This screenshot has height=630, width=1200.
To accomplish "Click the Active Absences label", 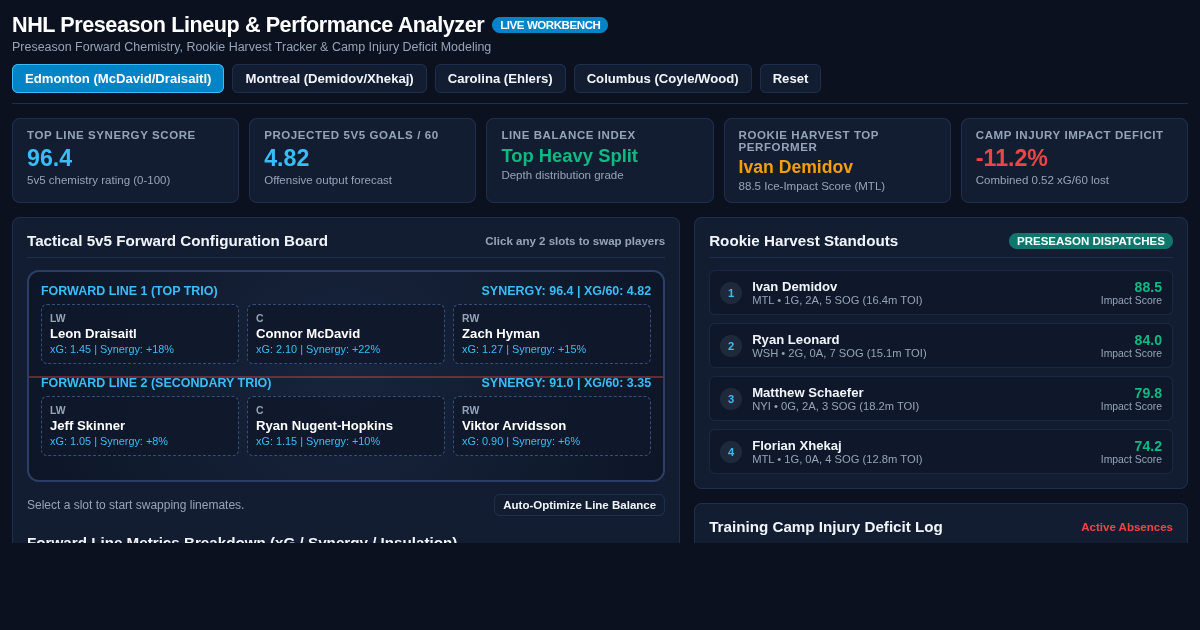I will tap(1127, 527).
